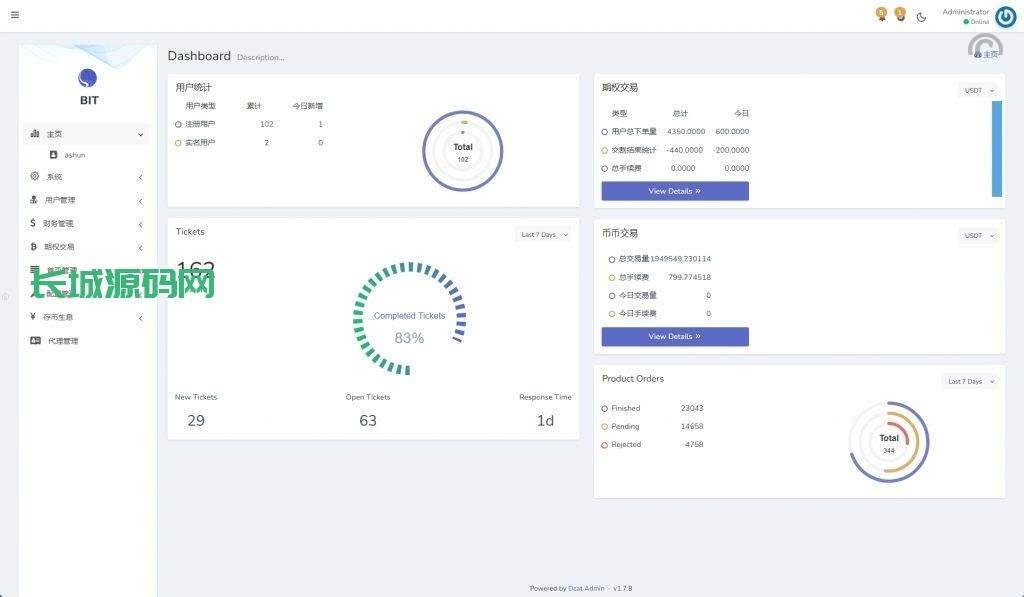
Task: Open the first notification icon with badge 5
Action: (881, 15)
